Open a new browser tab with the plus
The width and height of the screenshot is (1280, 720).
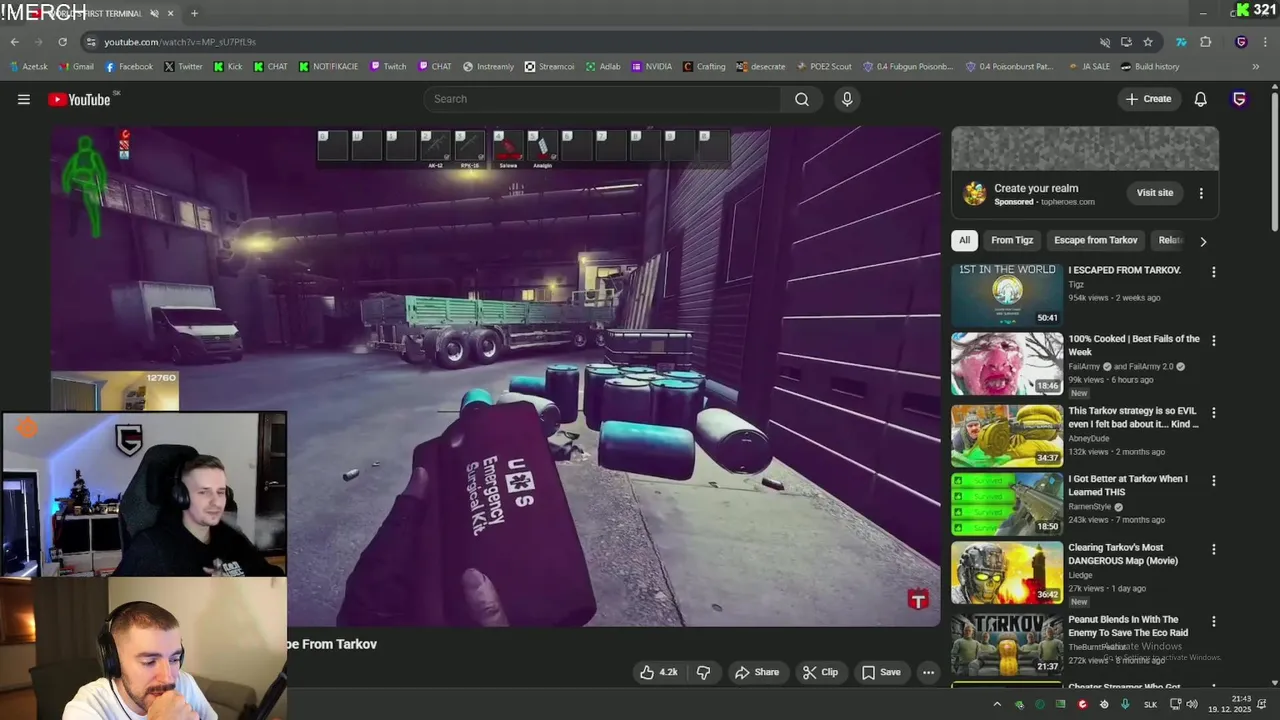tap(194, 14)
